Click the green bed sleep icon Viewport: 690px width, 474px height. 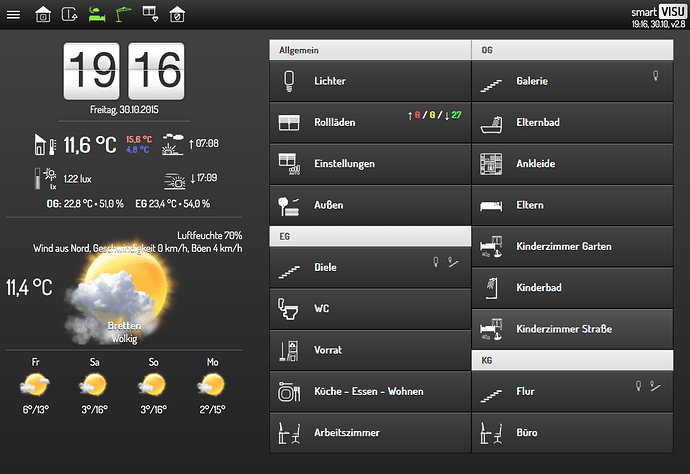point(96,15)
